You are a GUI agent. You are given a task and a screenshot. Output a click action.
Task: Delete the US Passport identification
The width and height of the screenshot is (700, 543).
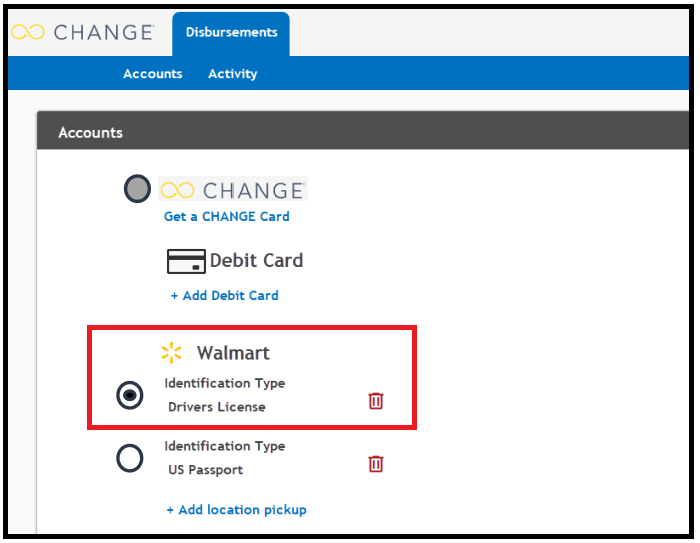(376, 464)
